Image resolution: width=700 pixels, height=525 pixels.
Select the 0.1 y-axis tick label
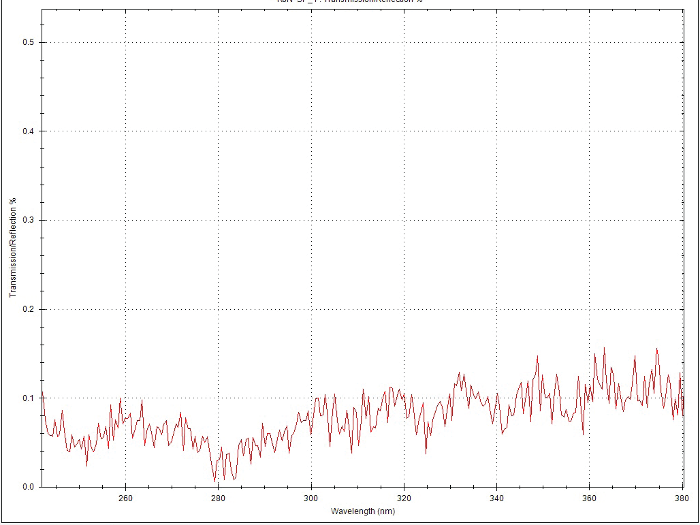coord(29,398)
